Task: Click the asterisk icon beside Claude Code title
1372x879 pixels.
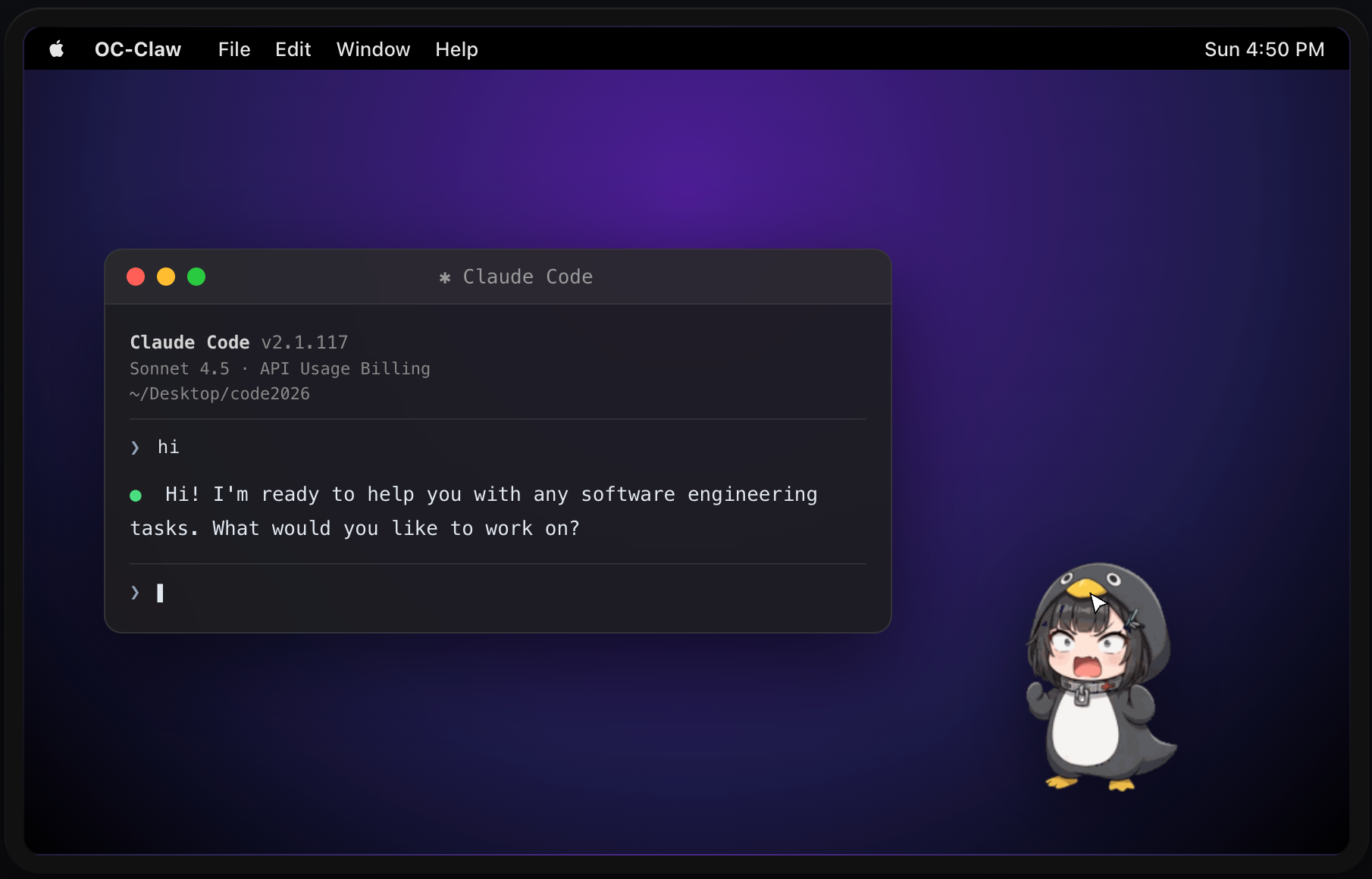Action: 445,277
